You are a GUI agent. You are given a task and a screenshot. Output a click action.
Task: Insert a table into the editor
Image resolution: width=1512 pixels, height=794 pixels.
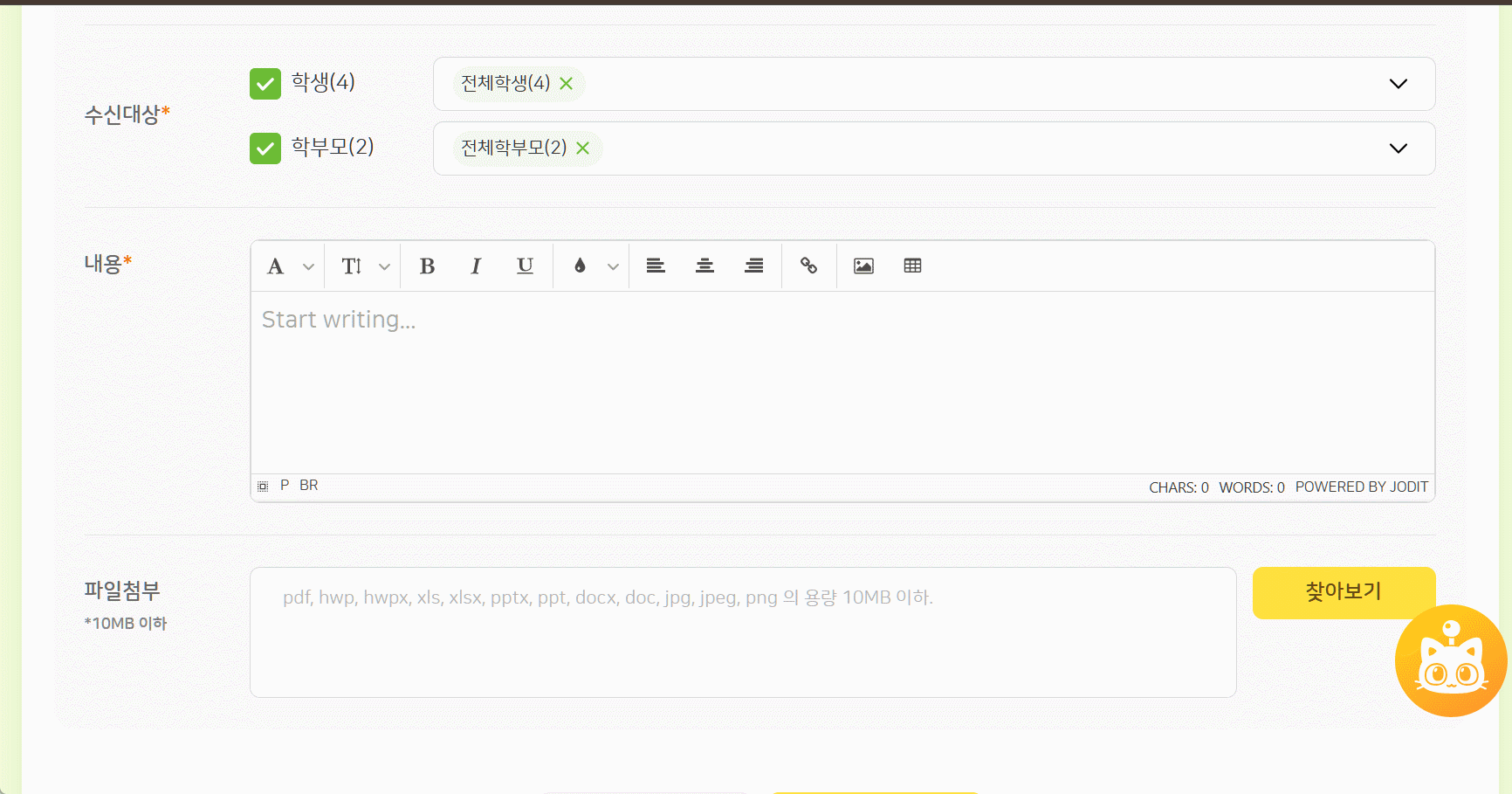click(912, 266)
